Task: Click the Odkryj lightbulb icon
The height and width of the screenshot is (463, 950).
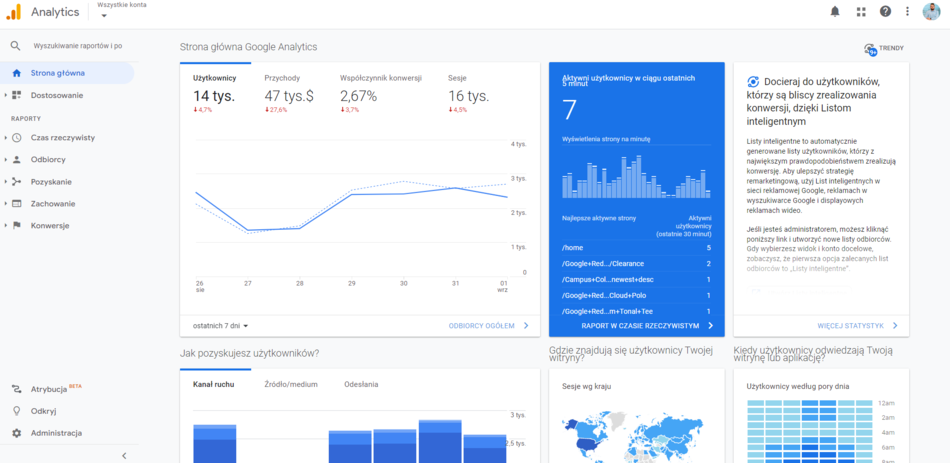Action: pos(16,411)
